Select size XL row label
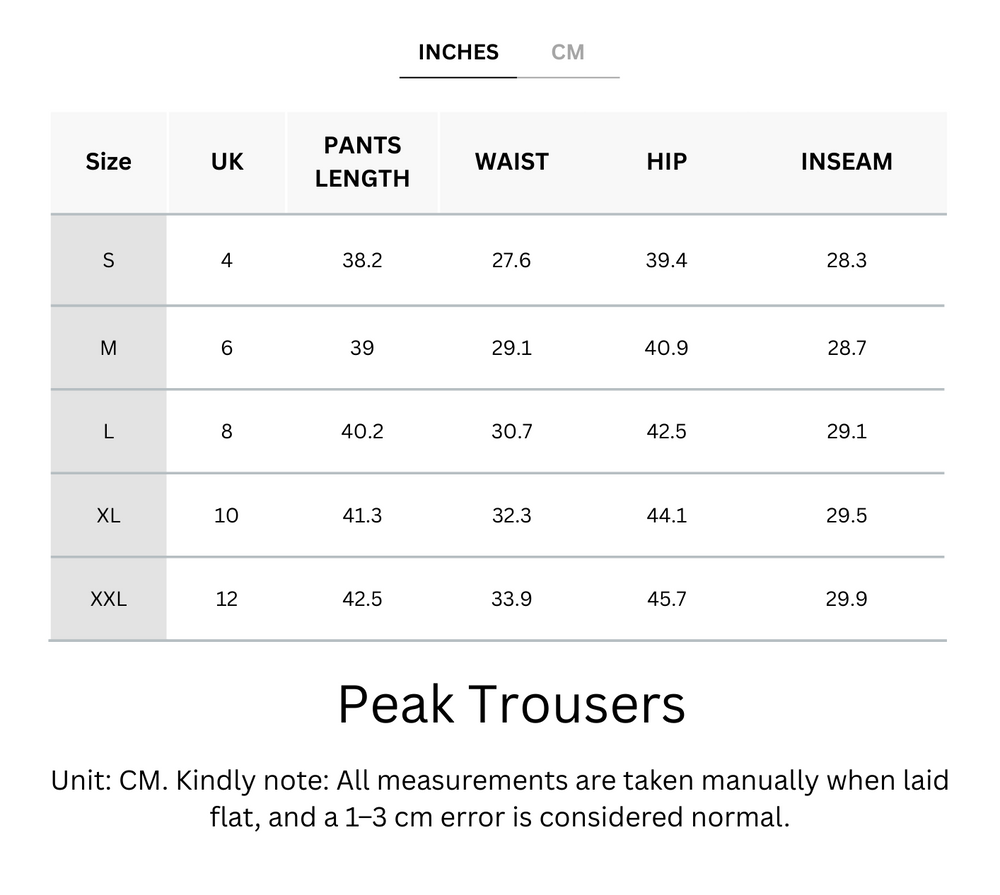This screenshot has width=1000, height=895. [108, 515]
